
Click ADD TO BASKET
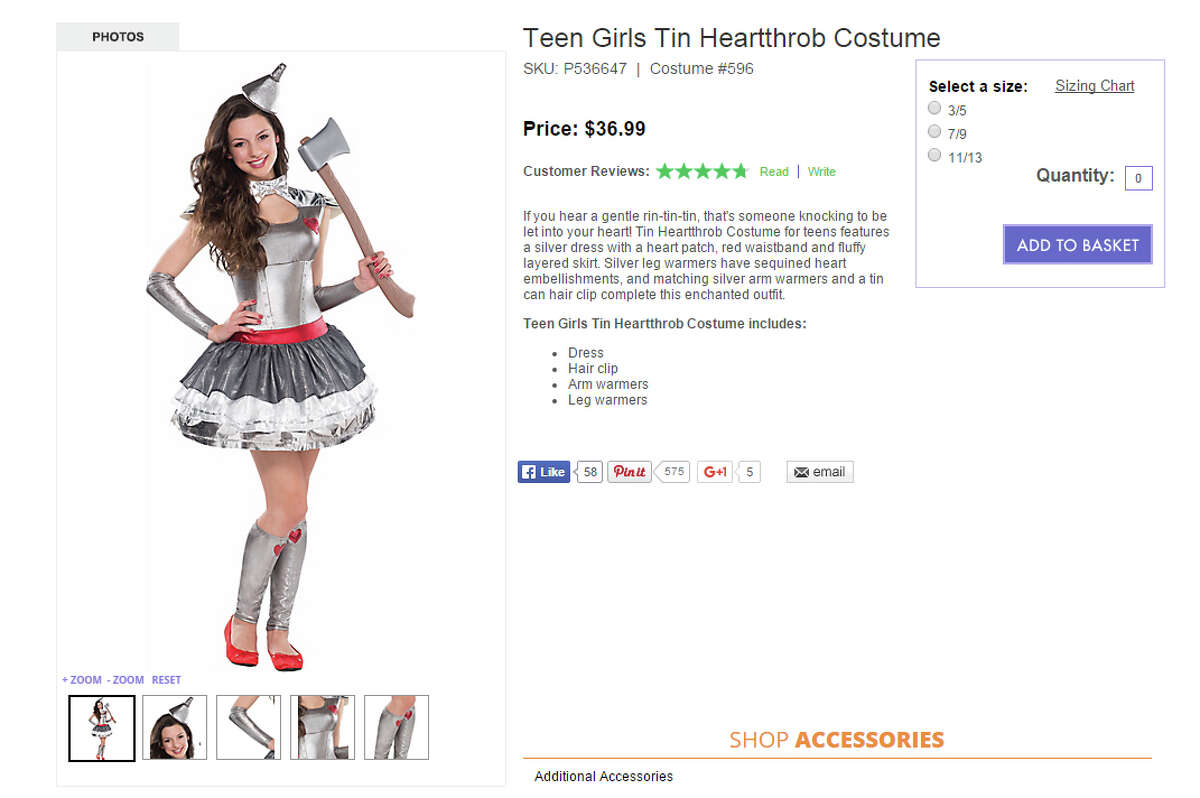[x=1077, y=244]
